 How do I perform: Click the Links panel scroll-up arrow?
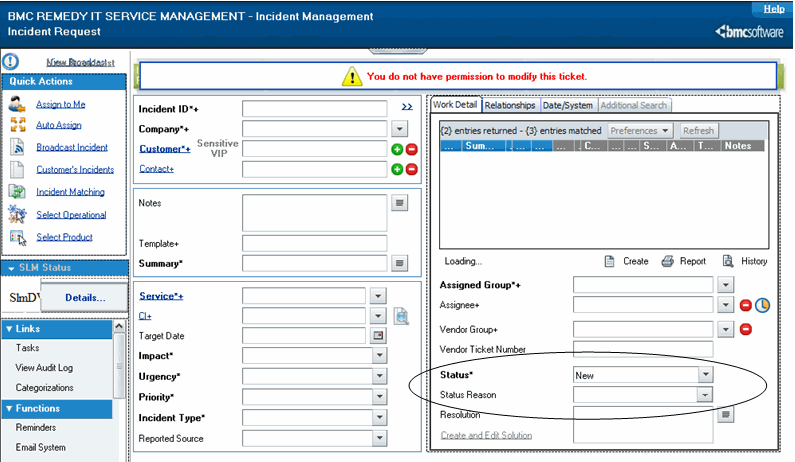[x=119, y=326]
